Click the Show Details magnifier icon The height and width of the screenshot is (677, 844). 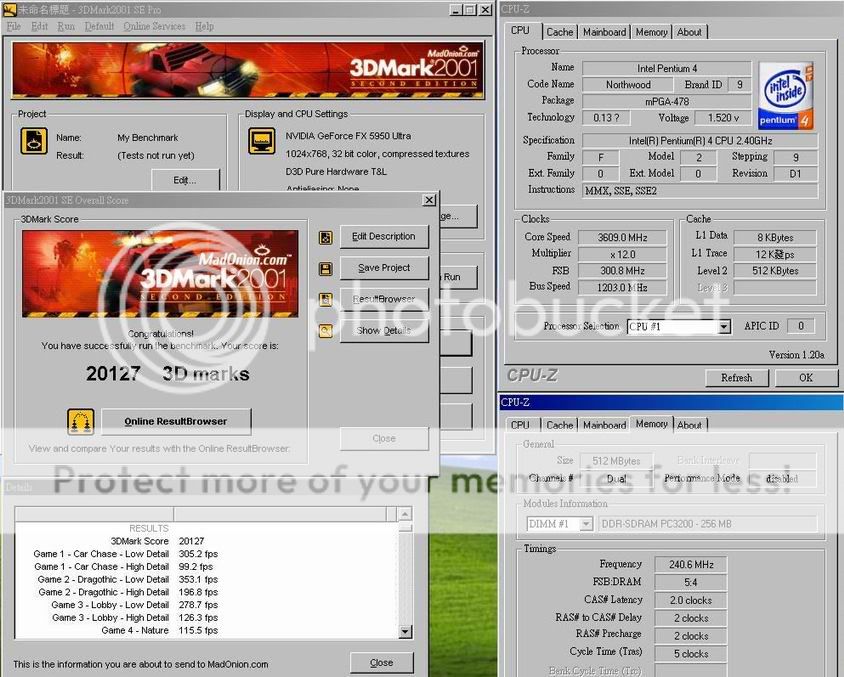coord(325,330)
